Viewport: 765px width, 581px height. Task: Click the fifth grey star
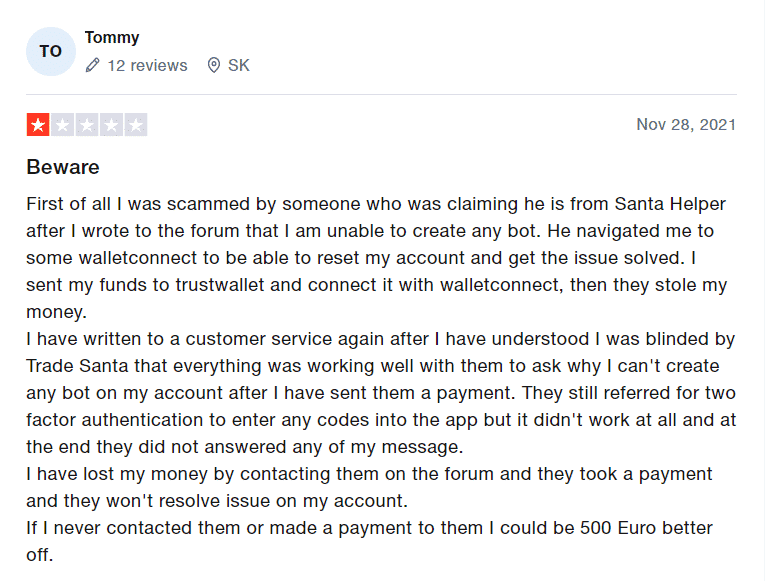[x=136, y=125]
